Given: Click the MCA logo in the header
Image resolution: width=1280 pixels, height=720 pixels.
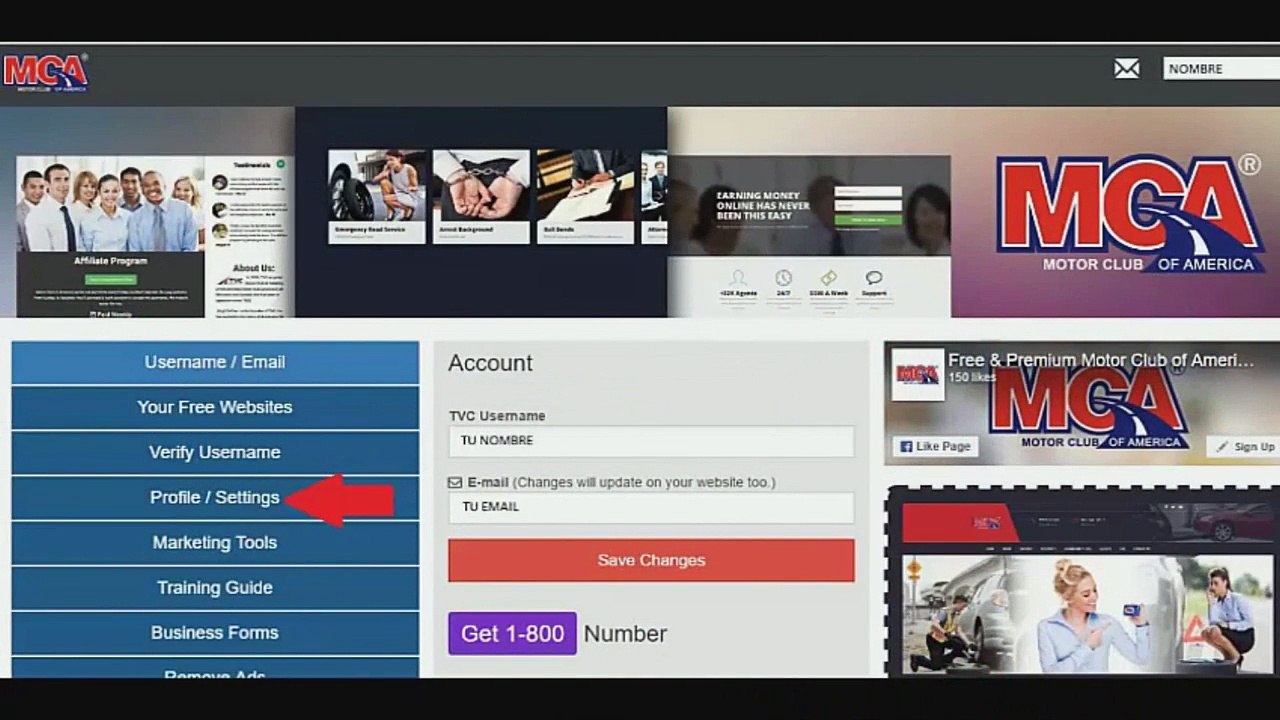Looking at the screenshot, I should (45, 73).
